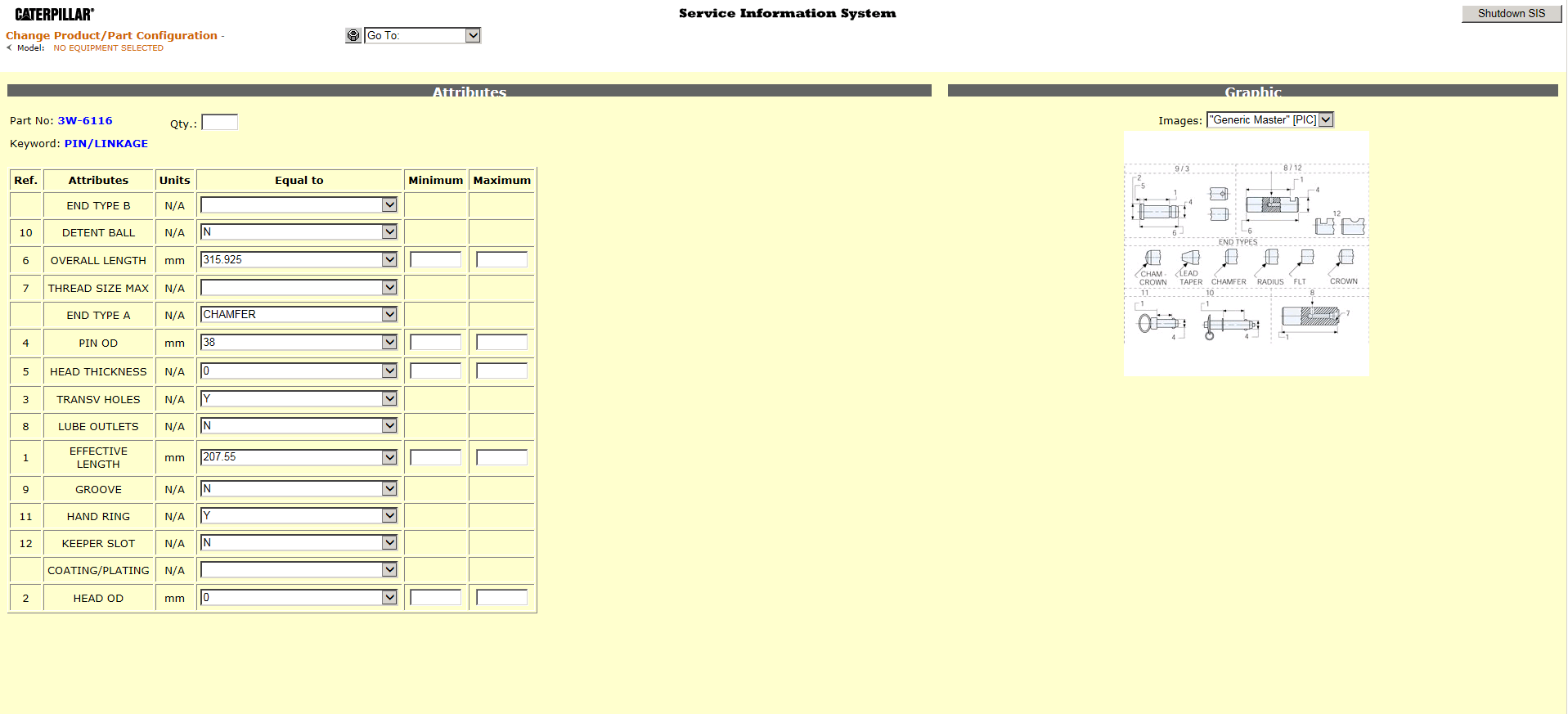Click the pin linkage diagram image
Image resolution: width=1568 pixels, height=714 pixels.
[1247, 254]
